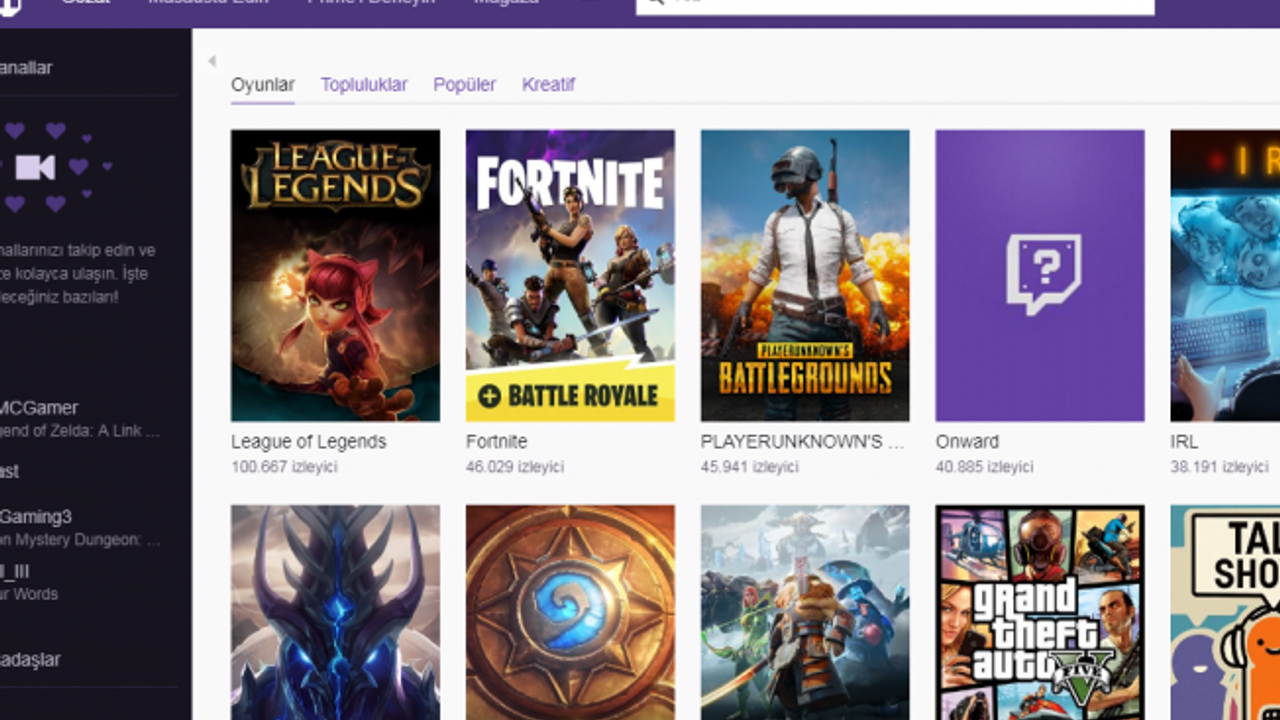Click the League of Legends title link
Viewport: 1280px width, 720px height.
308,441
